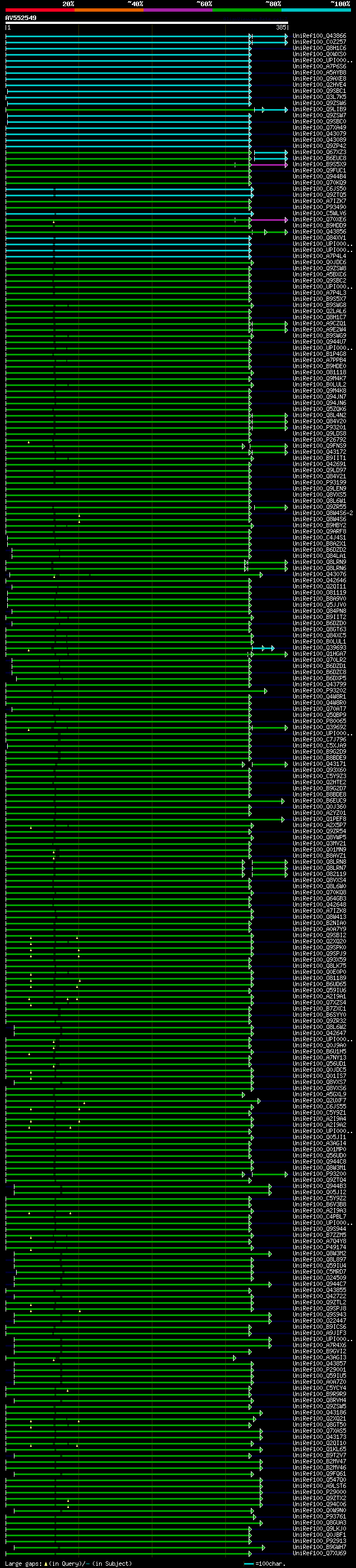Open hit UniRef100_C4J4S1

[x=319, y=537]
